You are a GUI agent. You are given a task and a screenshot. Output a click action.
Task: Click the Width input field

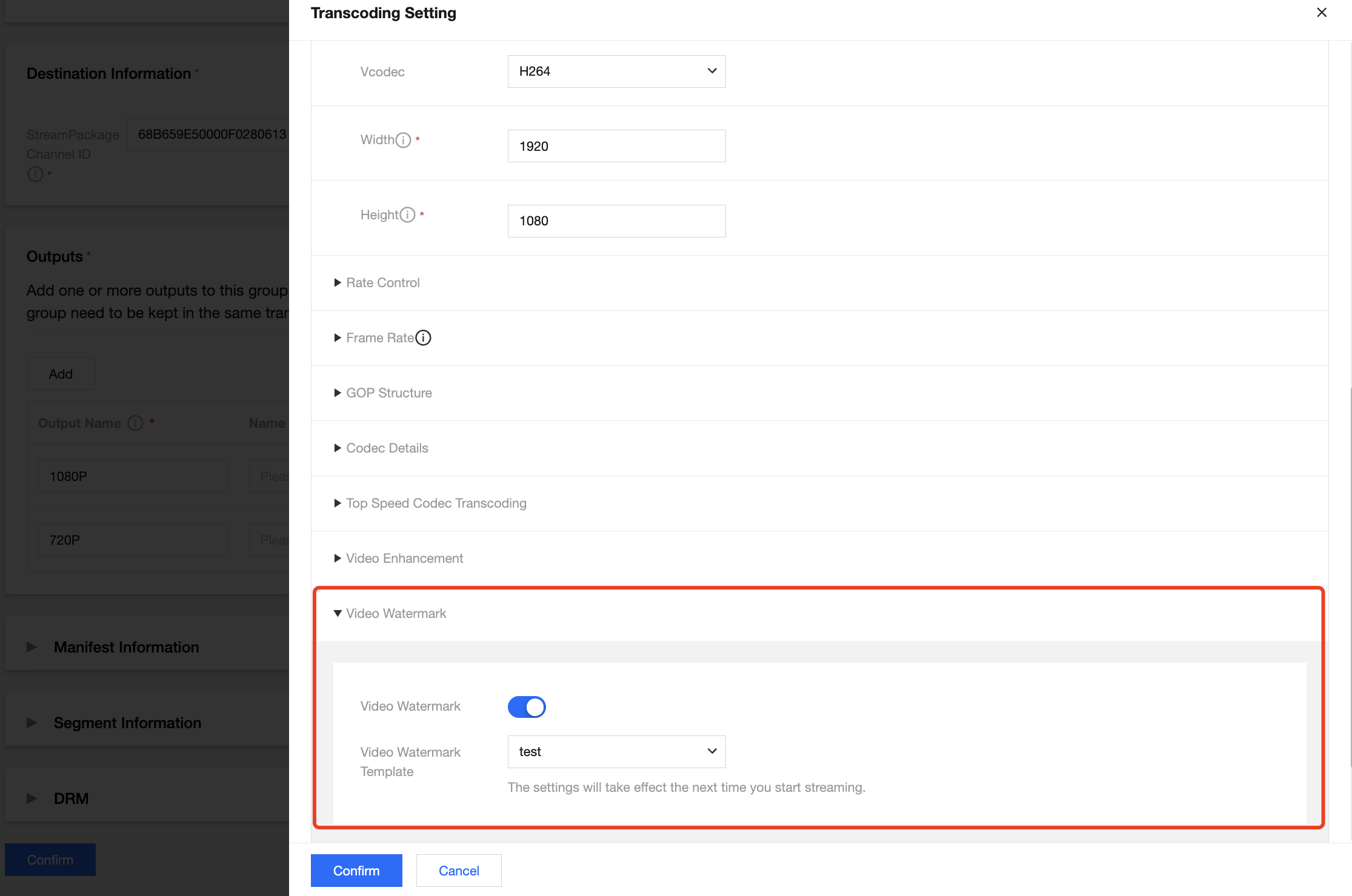click(x=616, y=146)
